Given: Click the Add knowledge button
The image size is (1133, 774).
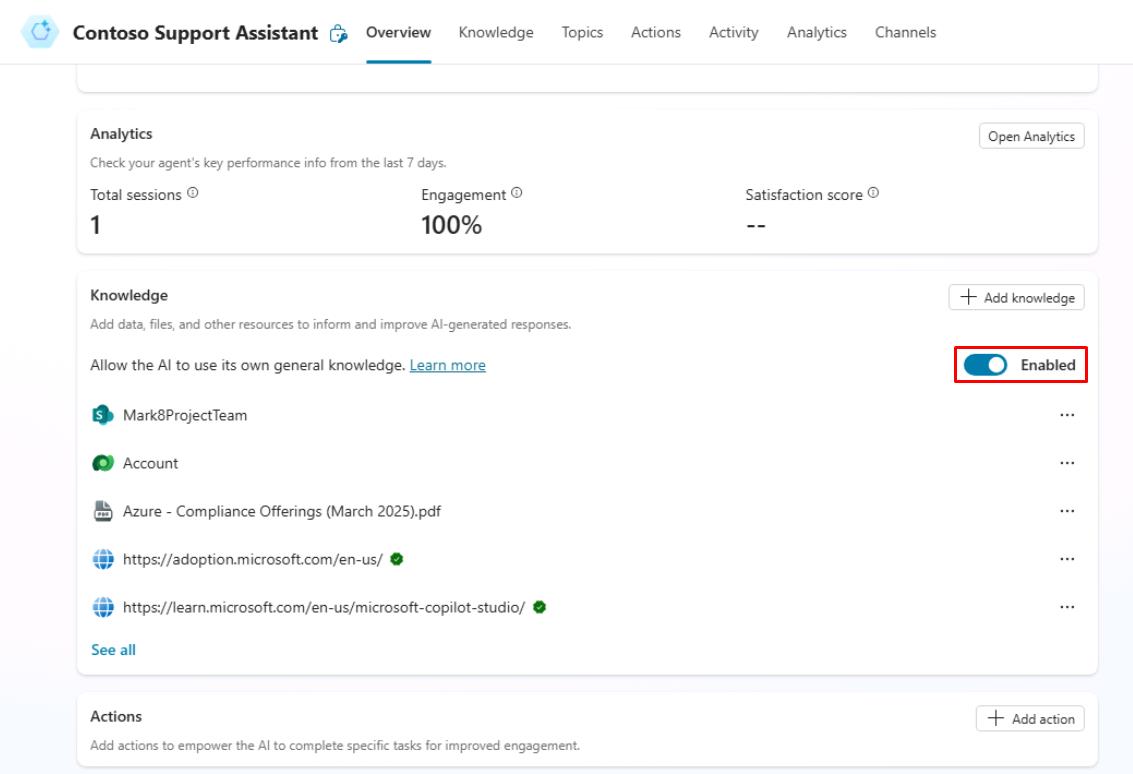Looking at the screenshot, I should 1016,297.
